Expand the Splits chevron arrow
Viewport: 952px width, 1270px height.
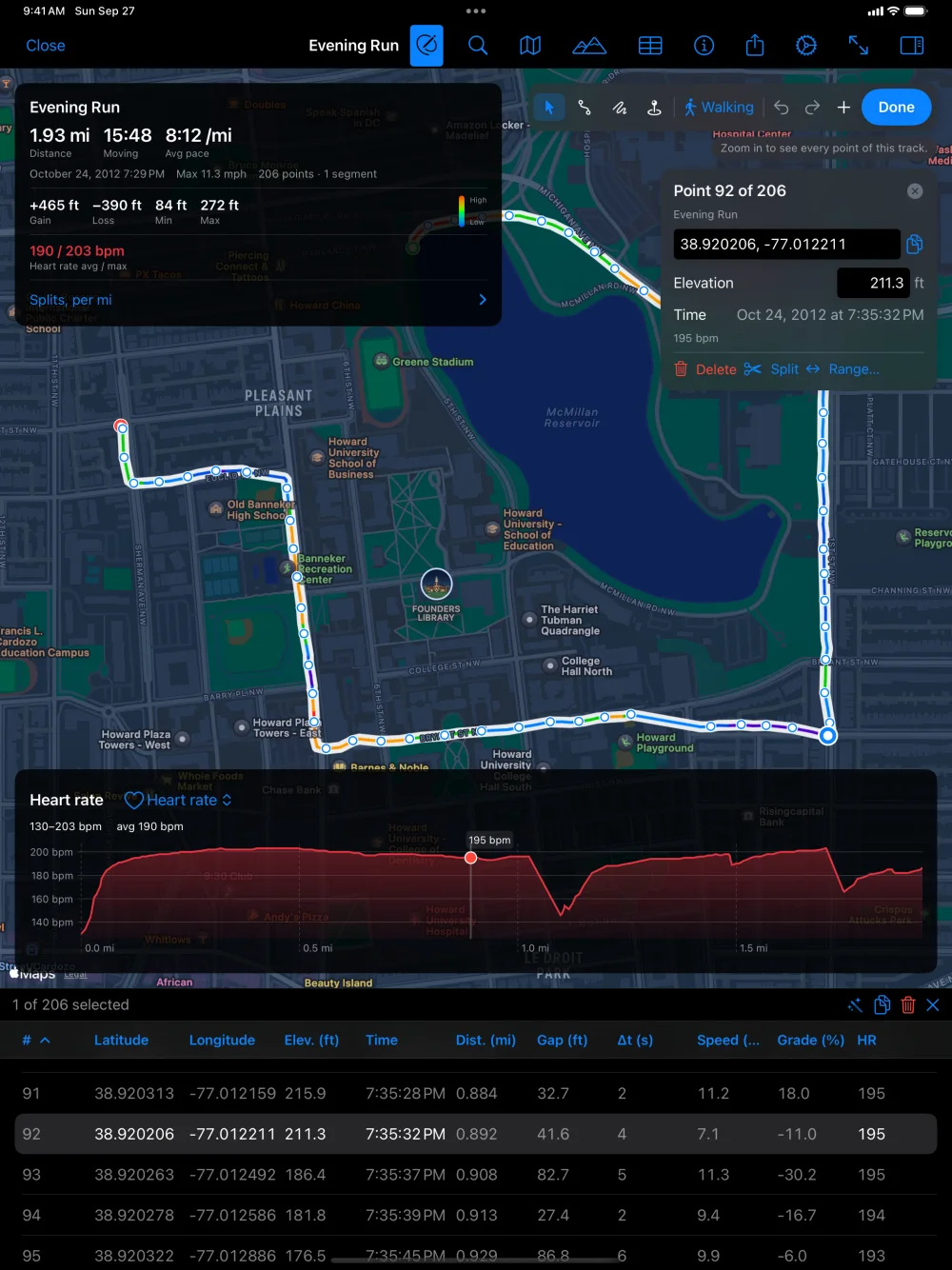click(483, 300)
